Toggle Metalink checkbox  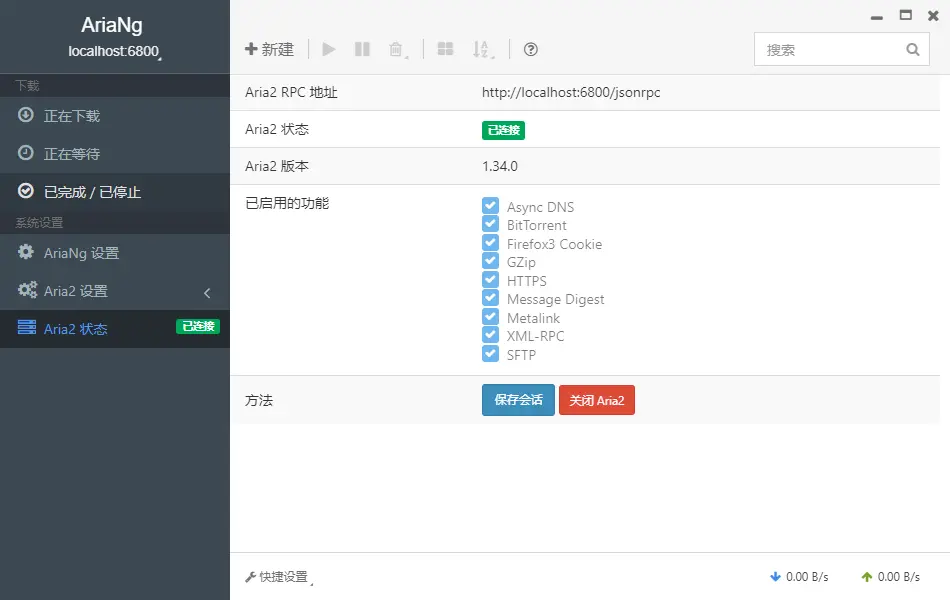pyautogui.click(x=491, y=316)
